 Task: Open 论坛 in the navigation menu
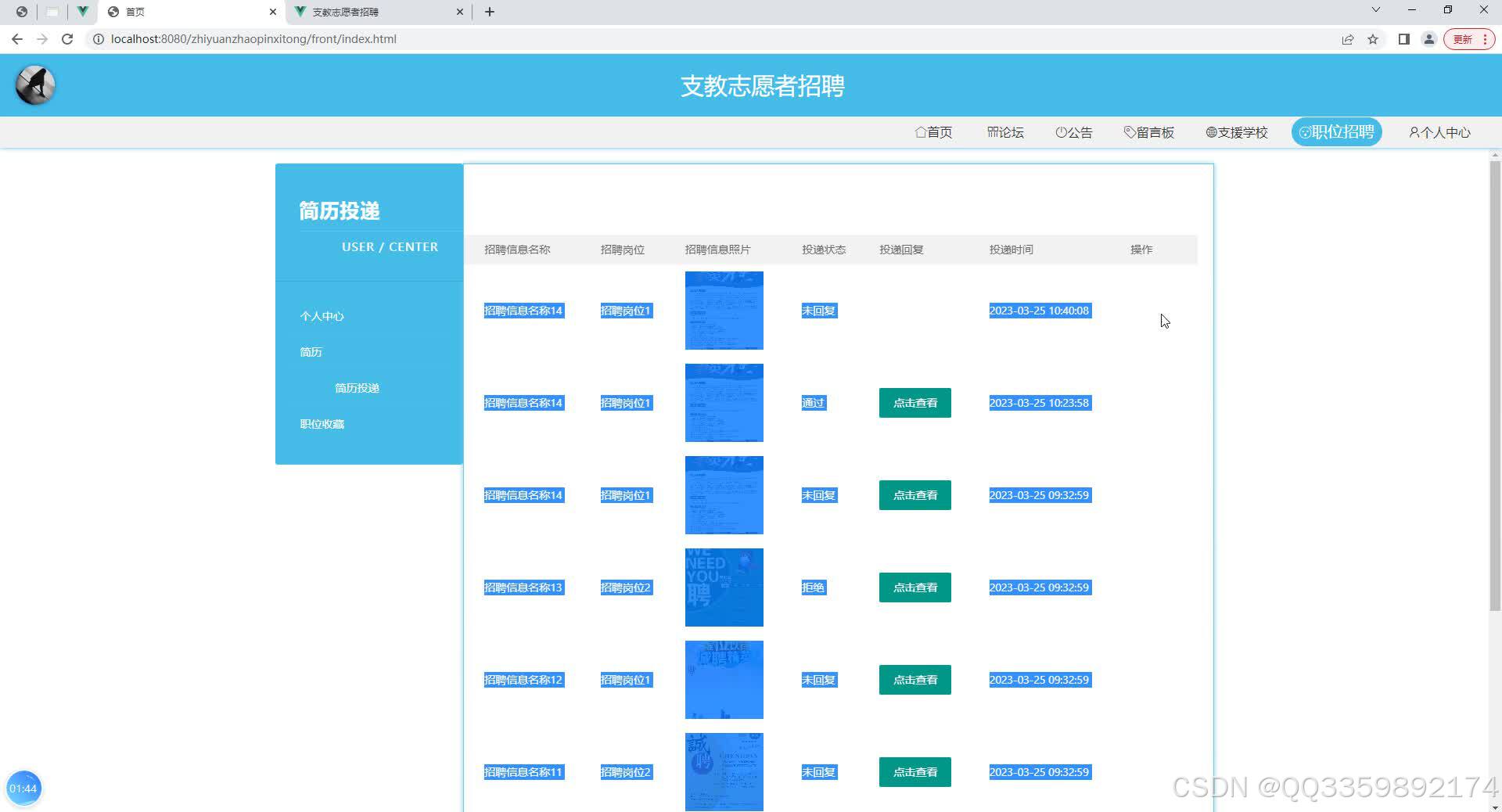[1005, 132]
